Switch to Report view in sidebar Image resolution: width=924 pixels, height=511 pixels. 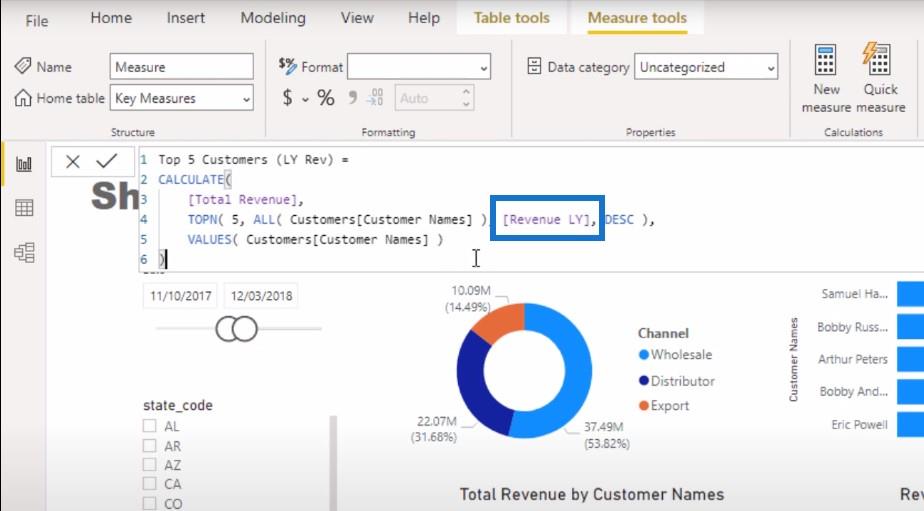tap(24, 164)
